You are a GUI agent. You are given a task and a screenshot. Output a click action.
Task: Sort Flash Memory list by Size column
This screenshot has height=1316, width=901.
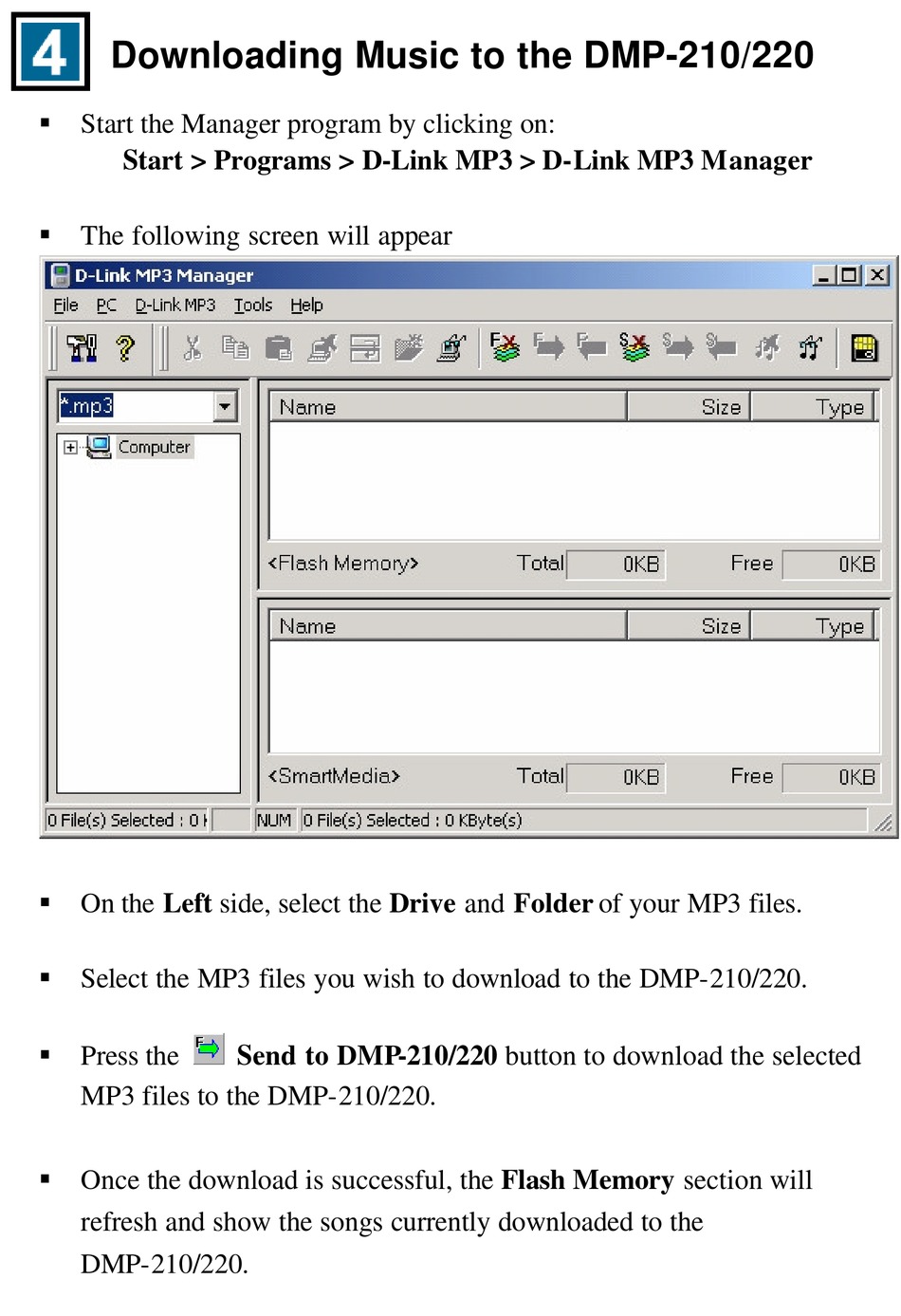click(x=689, y=407)
